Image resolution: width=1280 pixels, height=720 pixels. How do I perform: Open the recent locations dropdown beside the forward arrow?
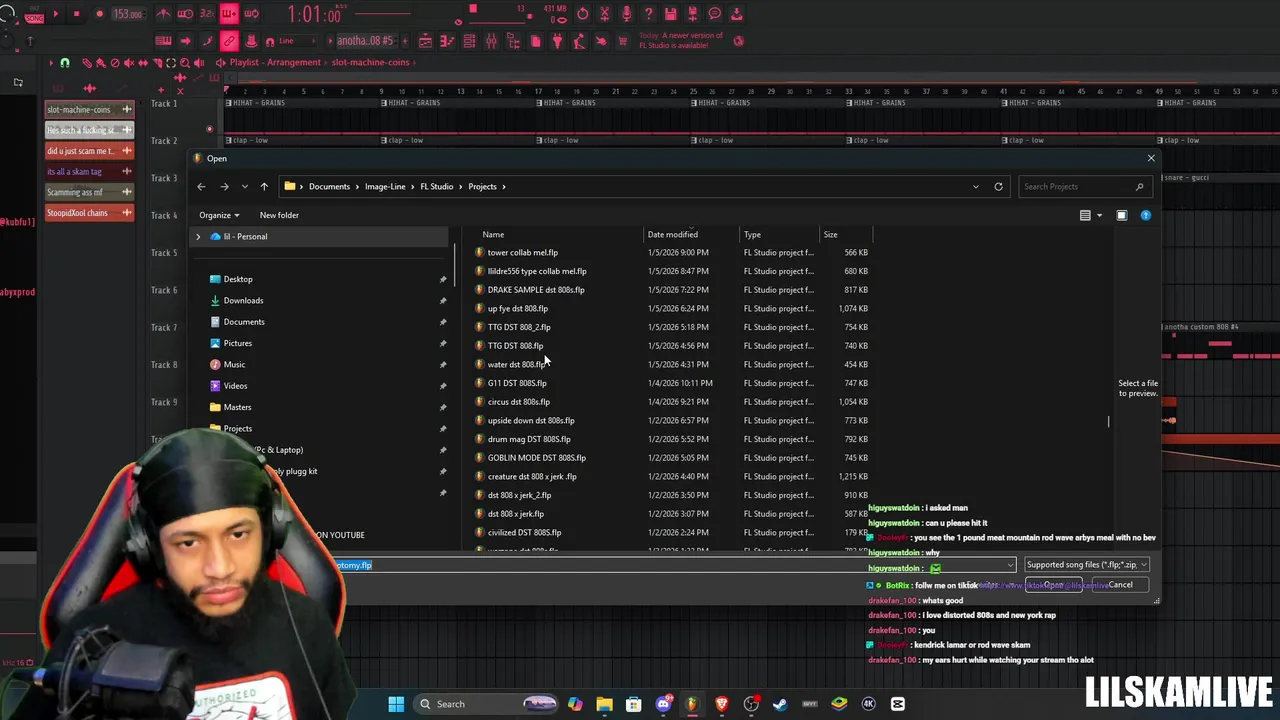click(244, 187)
